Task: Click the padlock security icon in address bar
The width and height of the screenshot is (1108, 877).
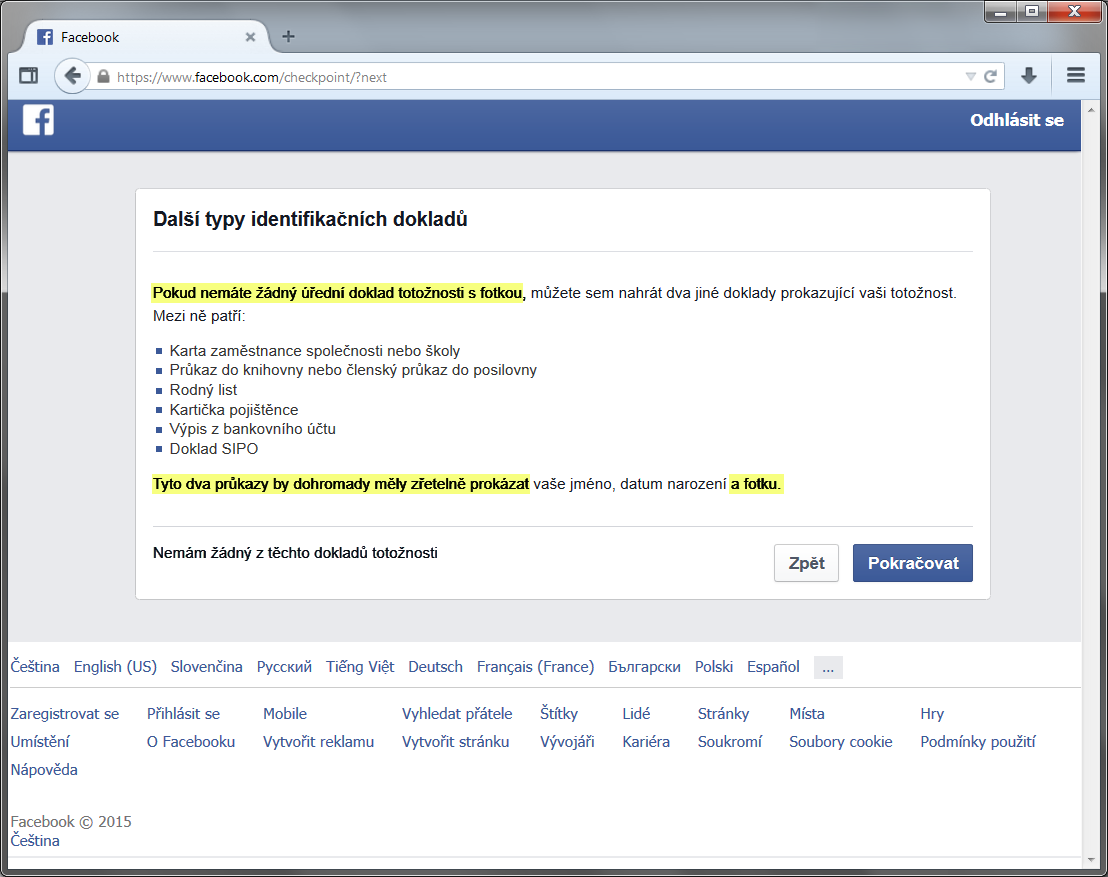Action: pyautogui.click(x=103, y=77)
